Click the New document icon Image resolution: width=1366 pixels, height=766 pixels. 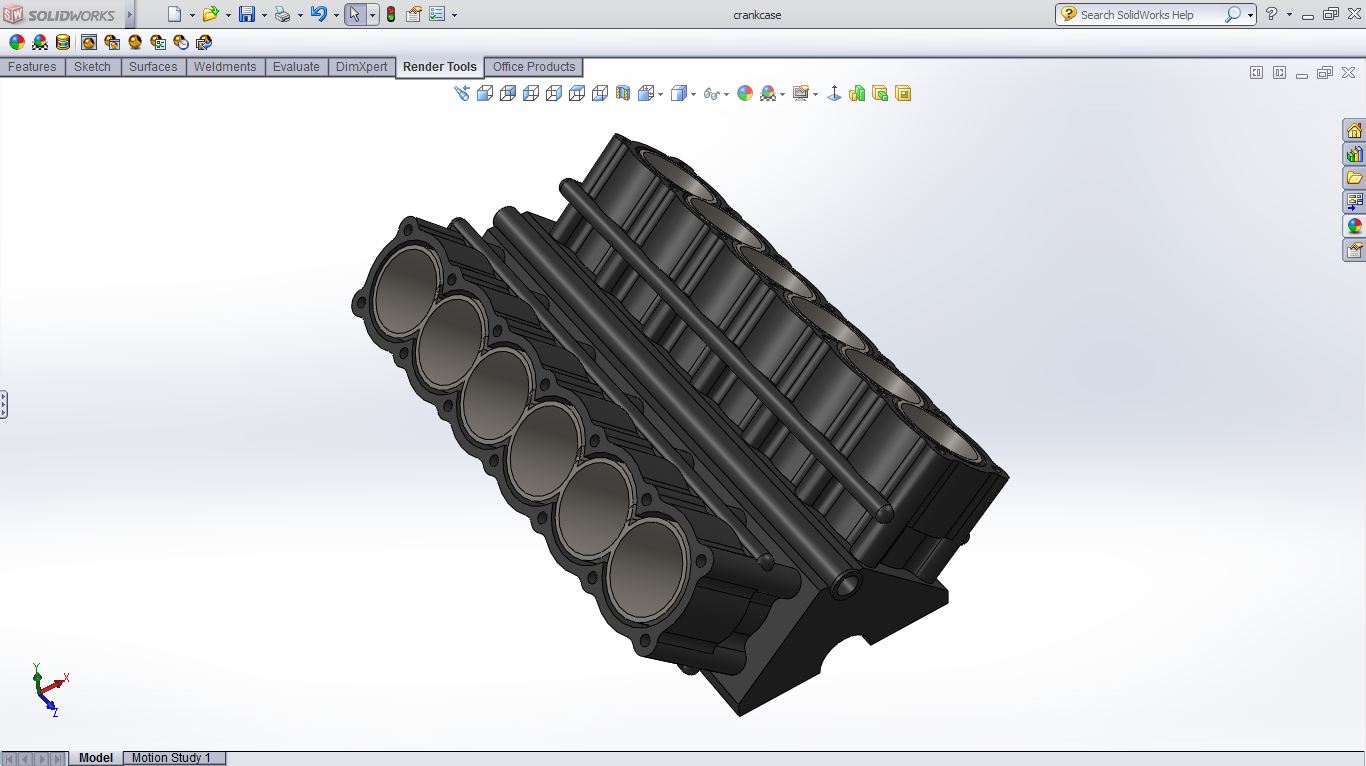[x=174, y=14]
